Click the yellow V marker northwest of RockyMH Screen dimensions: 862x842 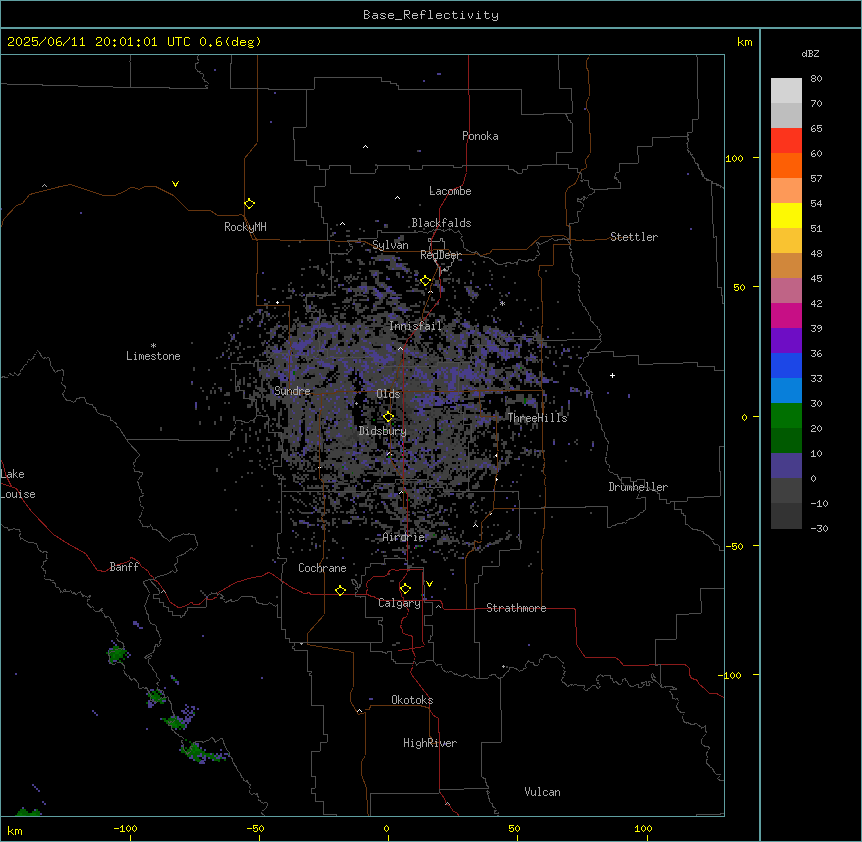coord(175,184)
